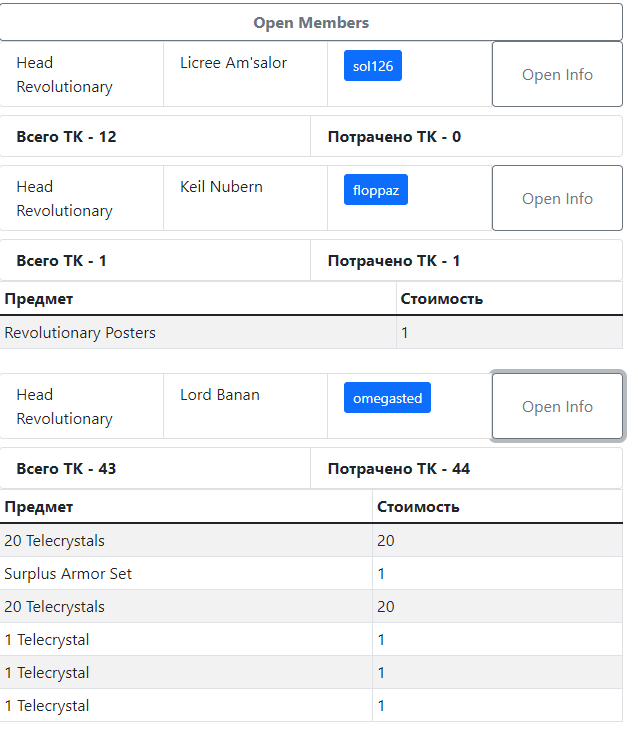
Task: Select the Licree Am'salor name cell
Action: pyautogui.click(x=246, y=74)
